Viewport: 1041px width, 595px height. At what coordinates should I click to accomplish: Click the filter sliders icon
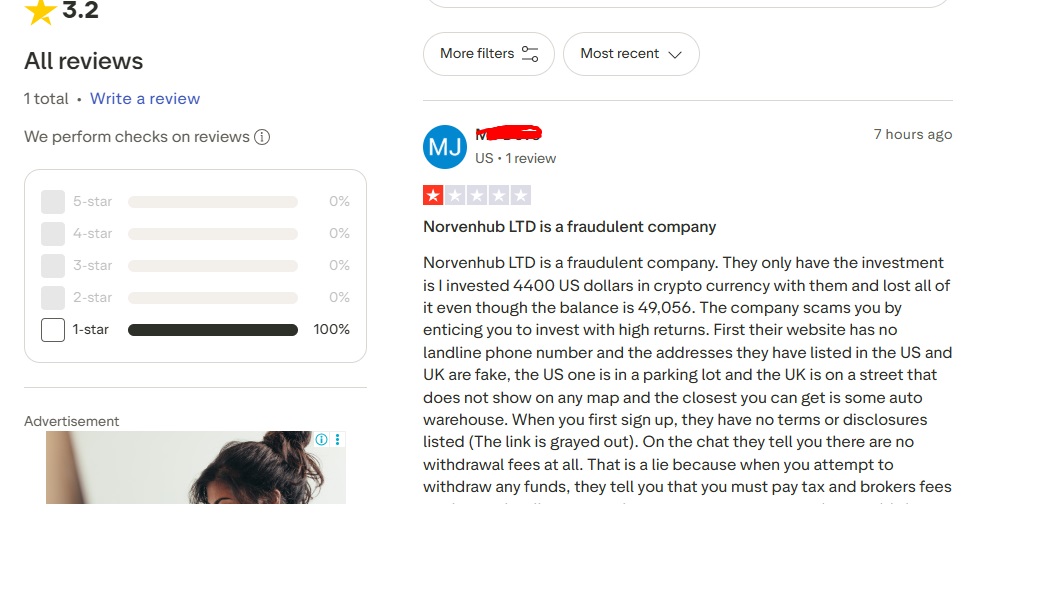(x=530, y=54)
